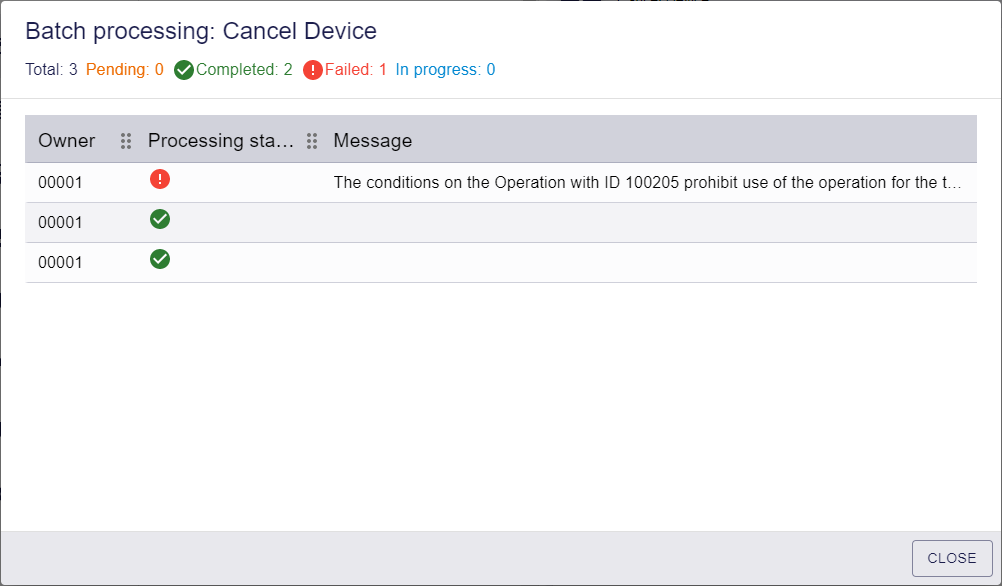Select the third row owner 00001 cell
Screen dimensions: 1002x586
[x=61, y=263]
